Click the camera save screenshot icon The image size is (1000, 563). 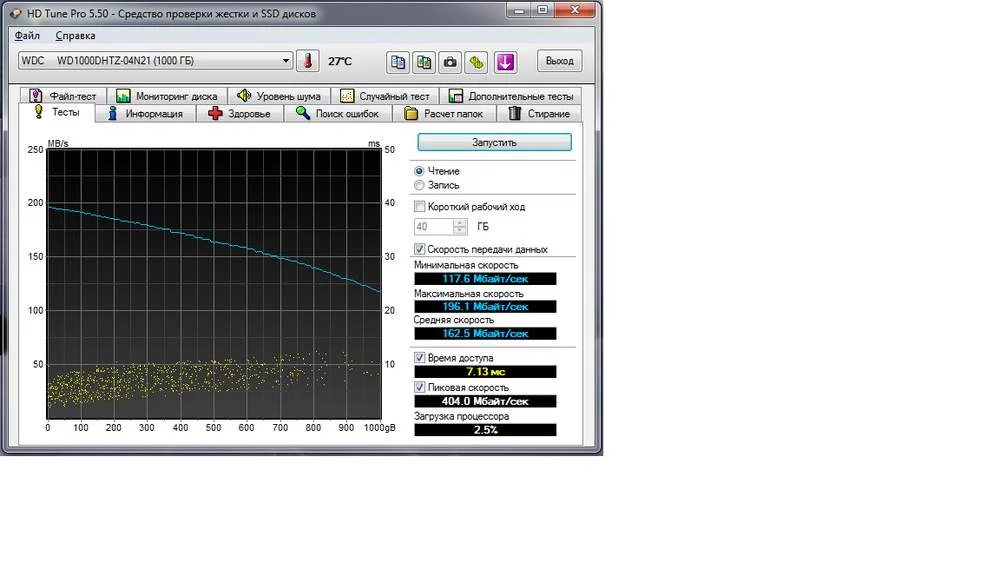[x=451, y=62]
